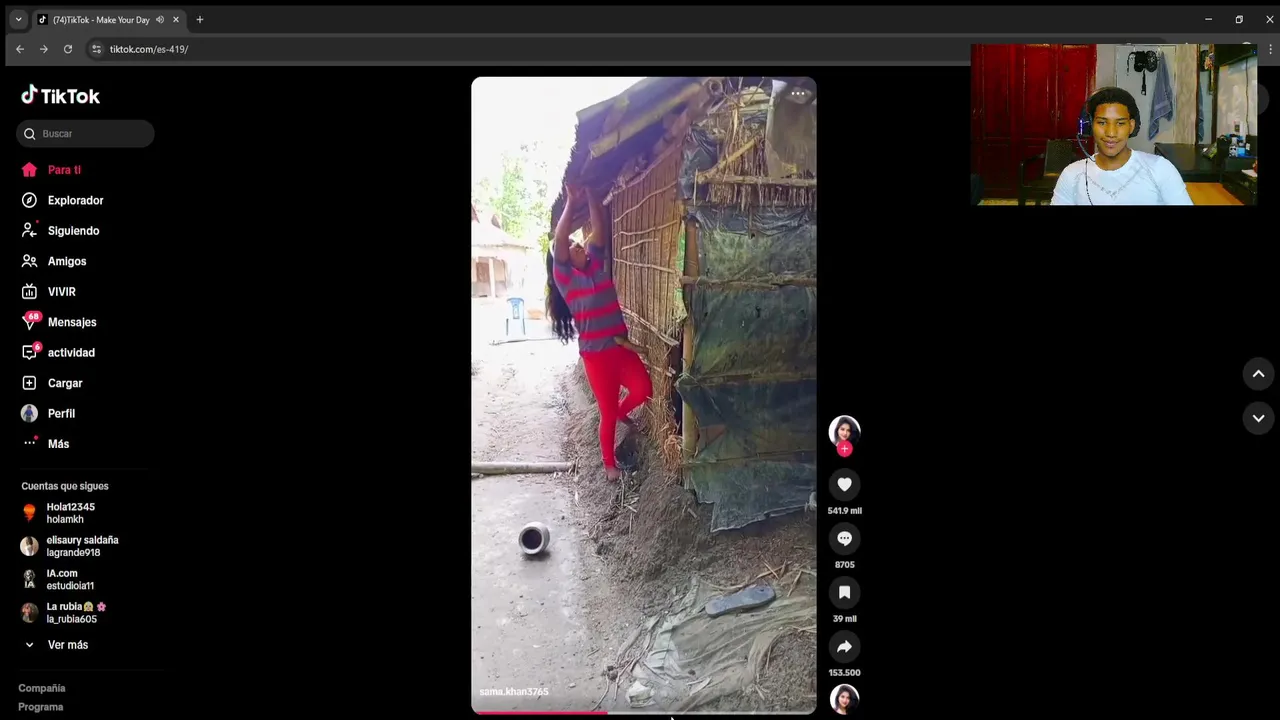The width and height of the screenshot is (1280, 720).
Task: Share video with arrow icon
Action: point(844,647)
